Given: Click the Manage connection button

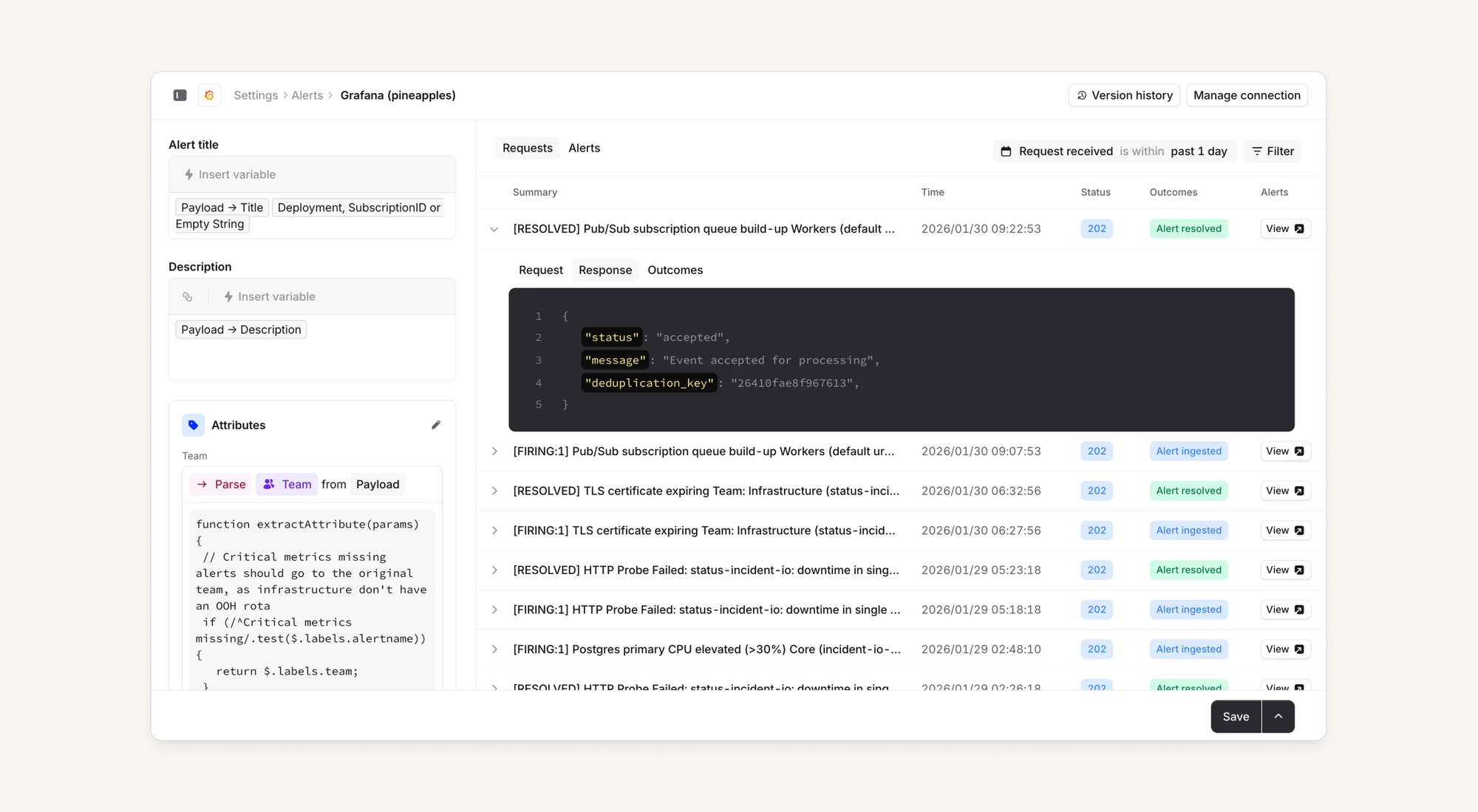Looking at the screenshot, I should coord(1247,95).
